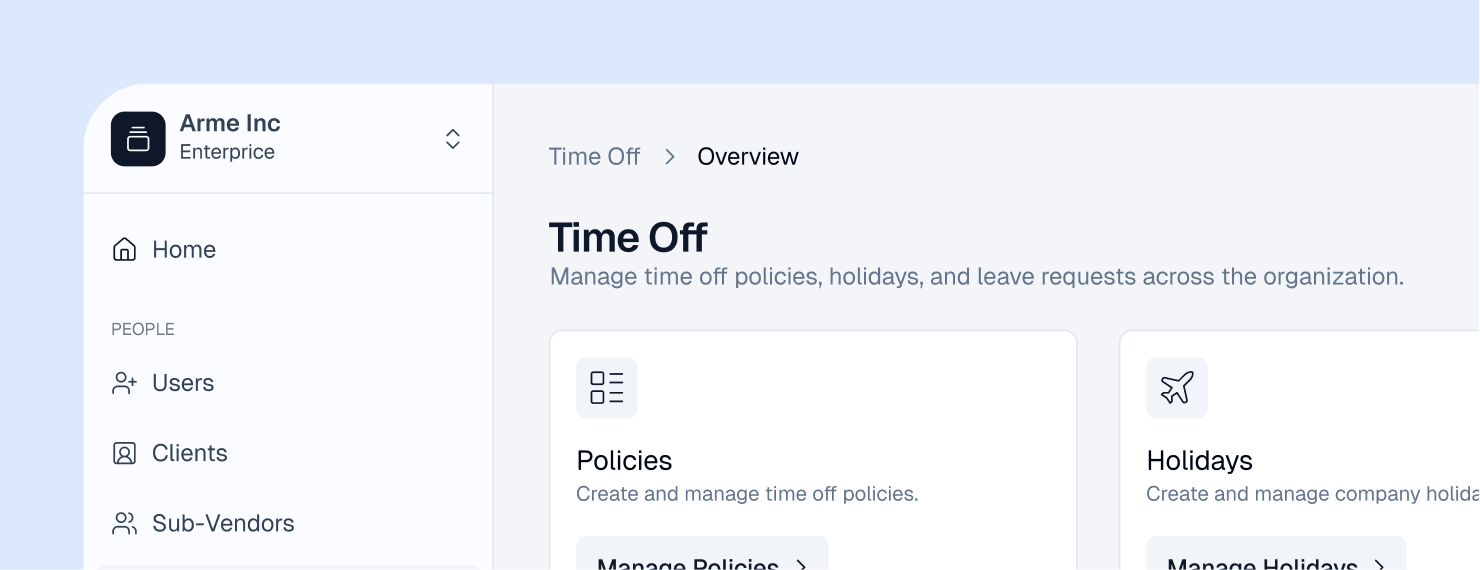Click the Time Off breadcrumb link

(x=594, y=157)
